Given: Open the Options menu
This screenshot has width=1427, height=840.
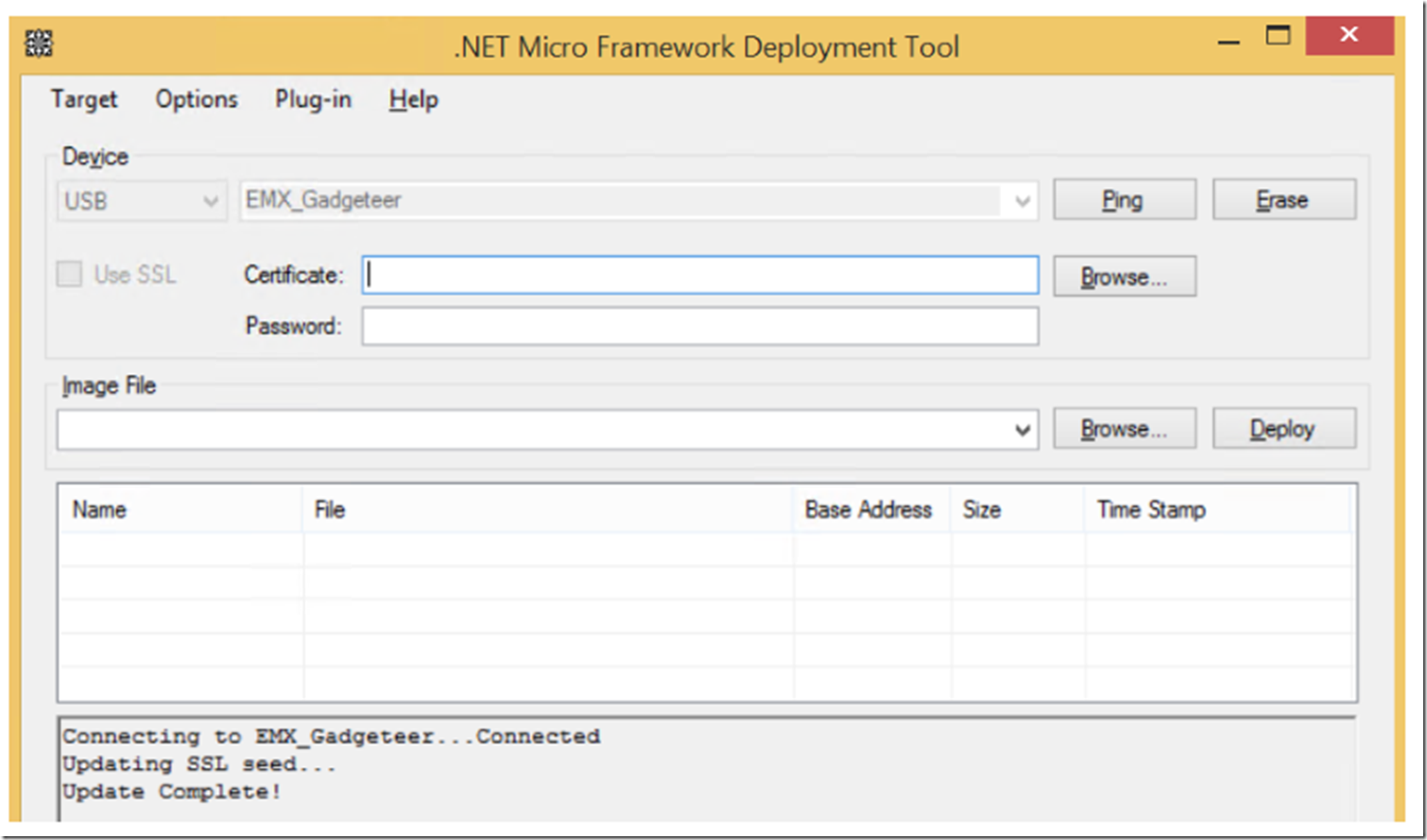Looking at the screenshot, I should pos(197,99).
